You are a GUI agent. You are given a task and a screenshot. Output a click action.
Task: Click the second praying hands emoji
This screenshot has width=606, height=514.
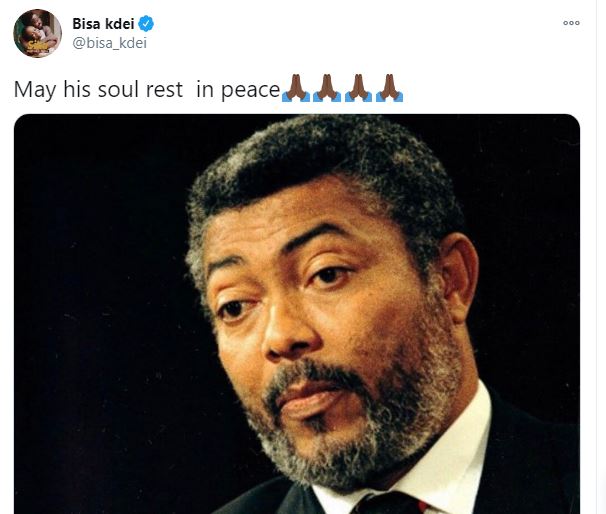tap(327, 88)
